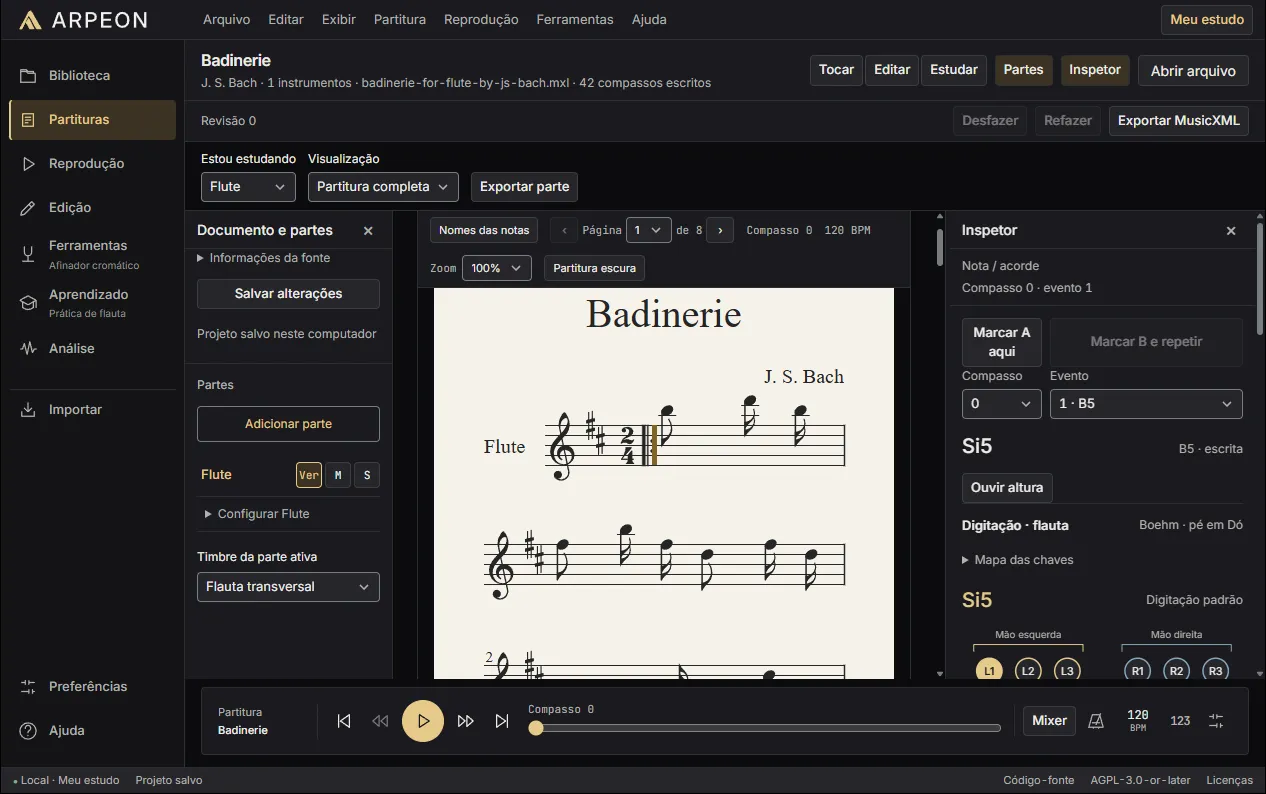Start playback with round play button

click(423, 721)
